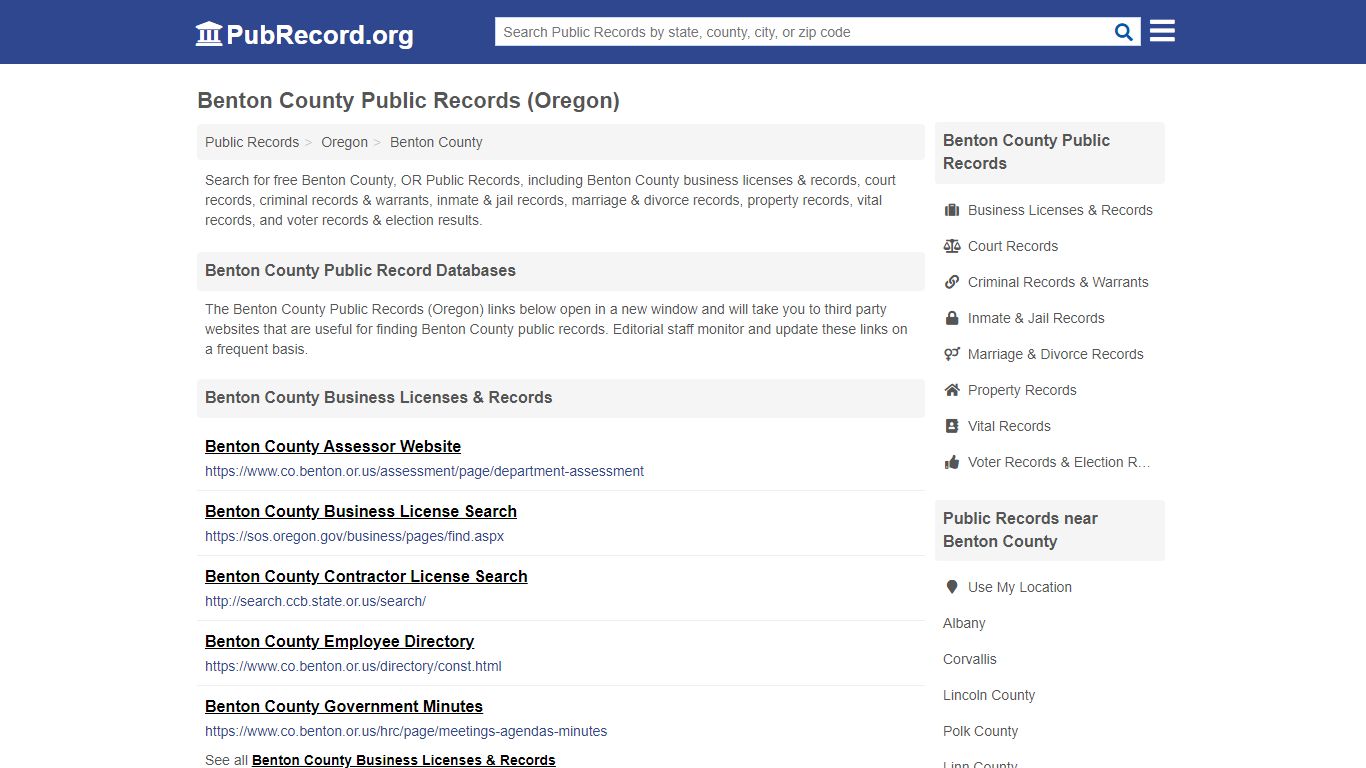Click the PubRecord.org building logo icon
Screen dimensions: 1366x768
[x=209, y=34]
